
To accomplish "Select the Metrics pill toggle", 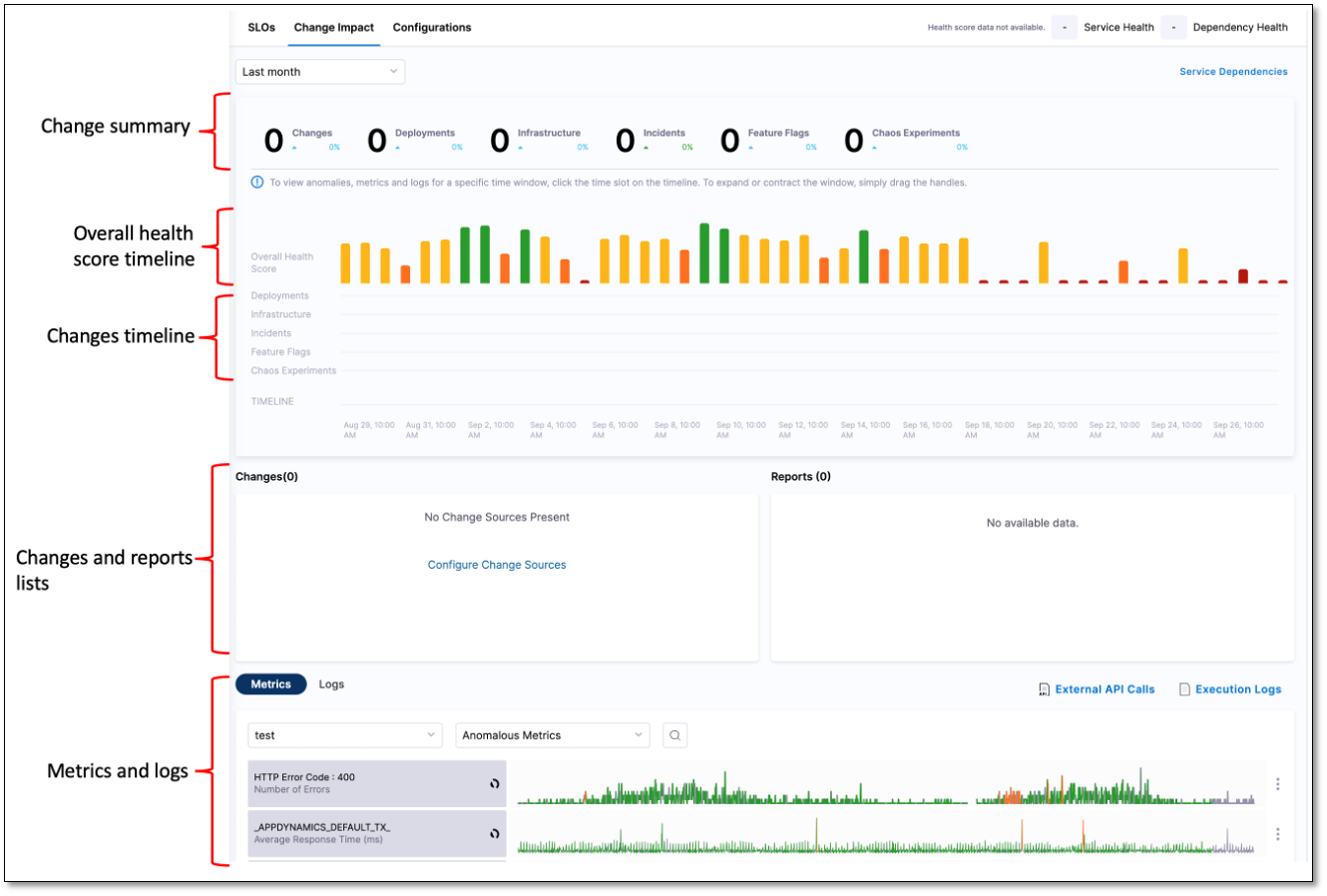I will [x=270, y=684].
